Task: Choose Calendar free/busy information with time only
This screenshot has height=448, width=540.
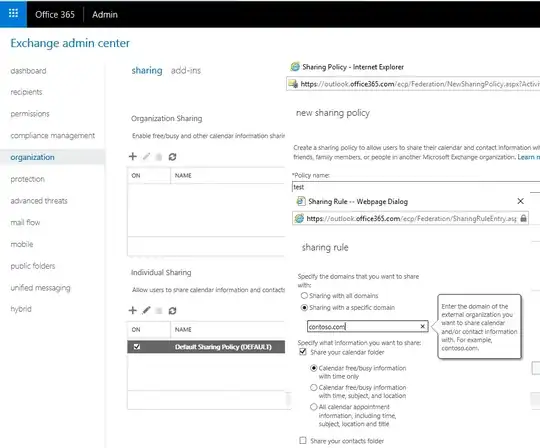Action: (x=313, y=368)
